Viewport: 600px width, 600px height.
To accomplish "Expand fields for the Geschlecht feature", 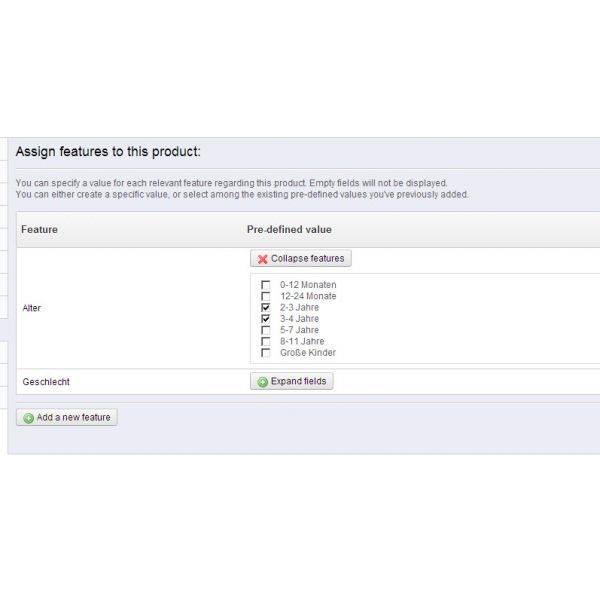I will tap(292, 382).
